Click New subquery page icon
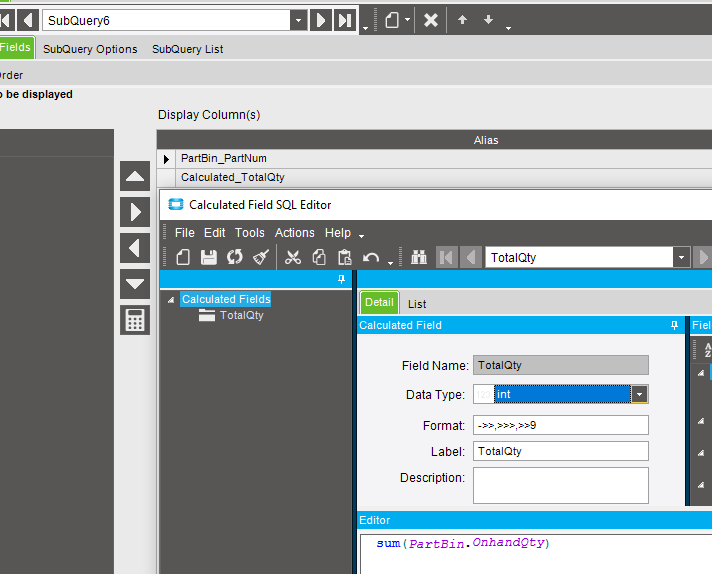The height and width of the screenshot is (574, 712). click(392, 20)
